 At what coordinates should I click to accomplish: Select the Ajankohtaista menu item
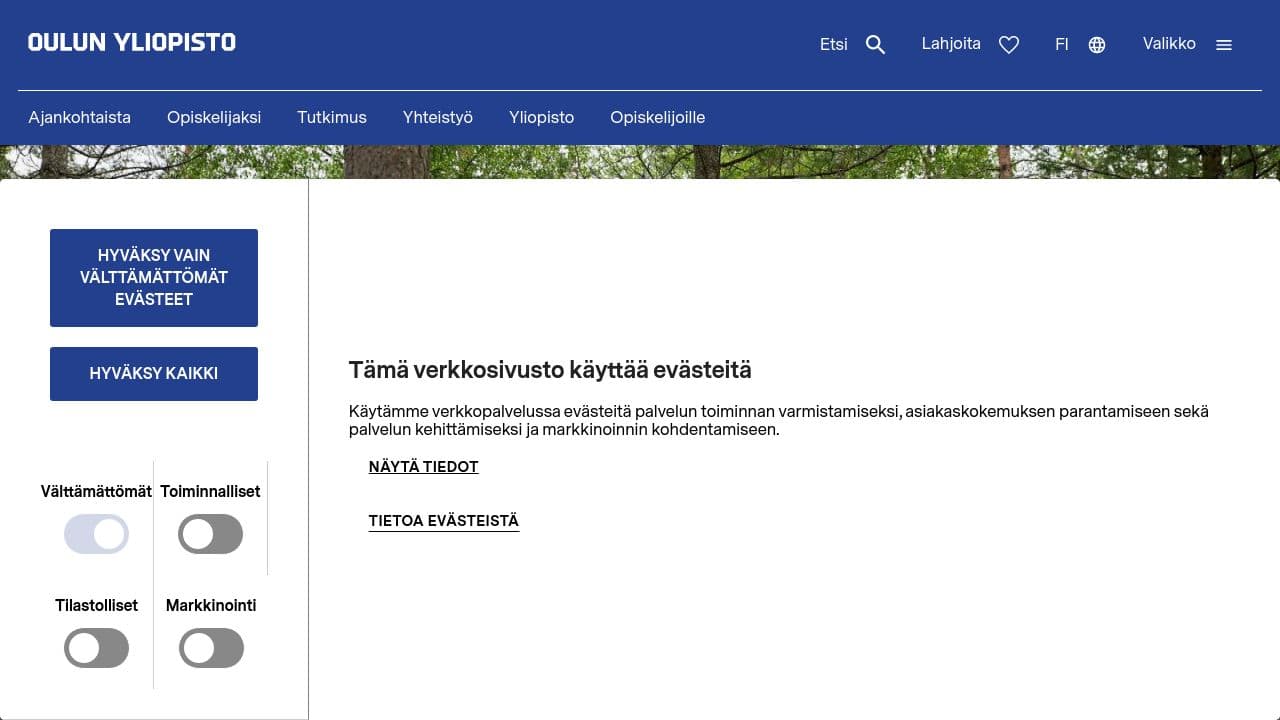(x=79, y=117)
